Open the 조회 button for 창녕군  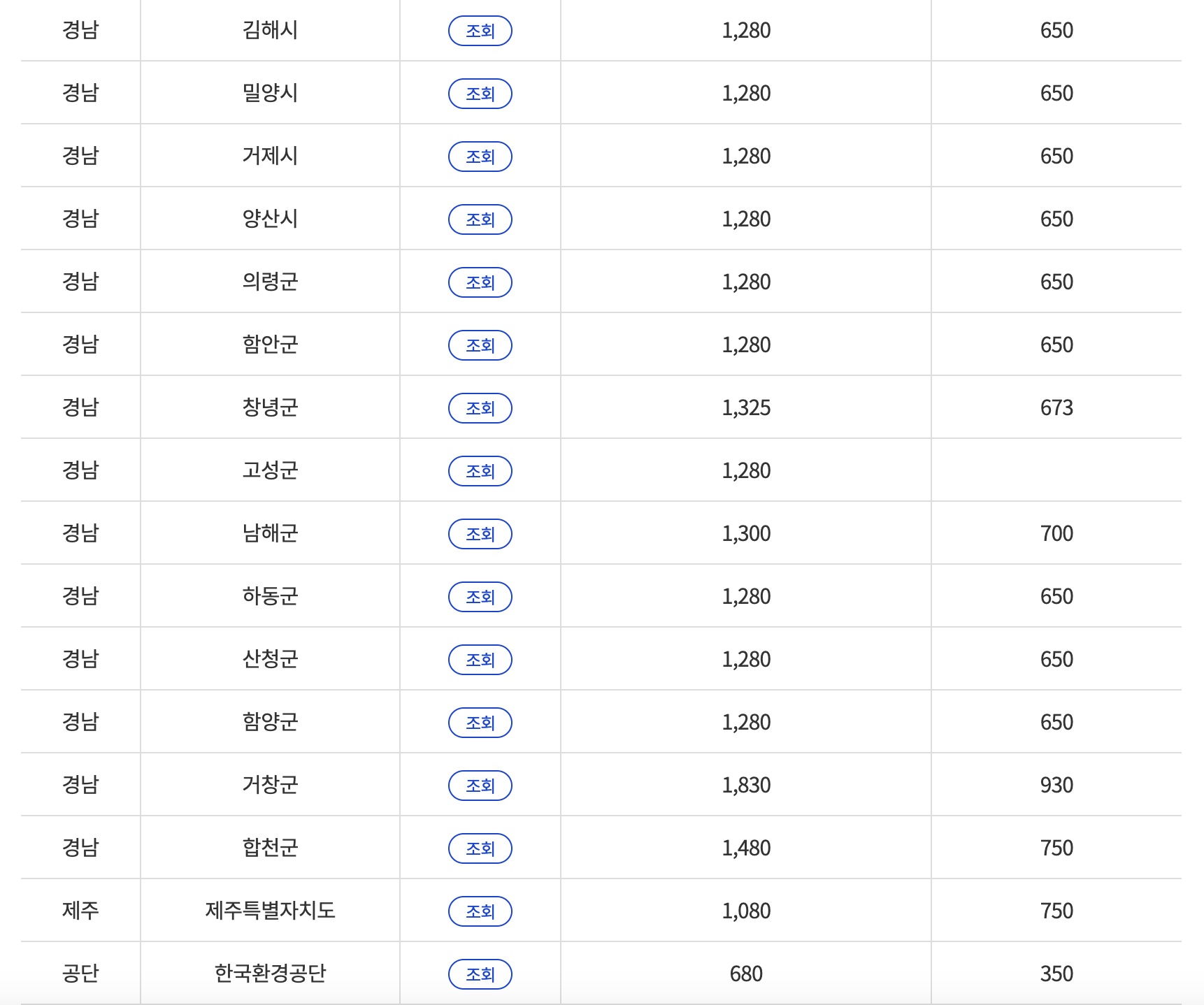pyautogui.click(x=480, y=408)
